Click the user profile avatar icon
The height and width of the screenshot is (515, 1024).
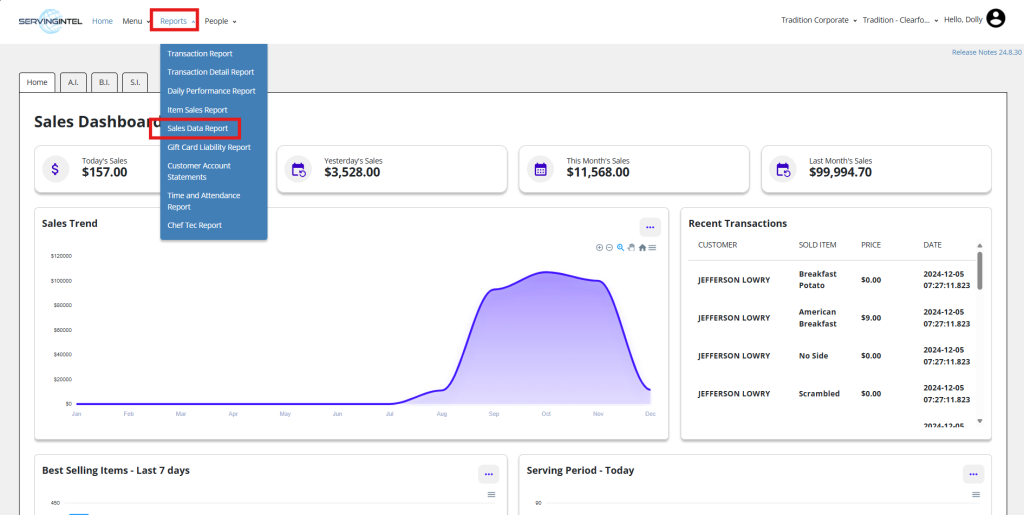pos(995,20)
